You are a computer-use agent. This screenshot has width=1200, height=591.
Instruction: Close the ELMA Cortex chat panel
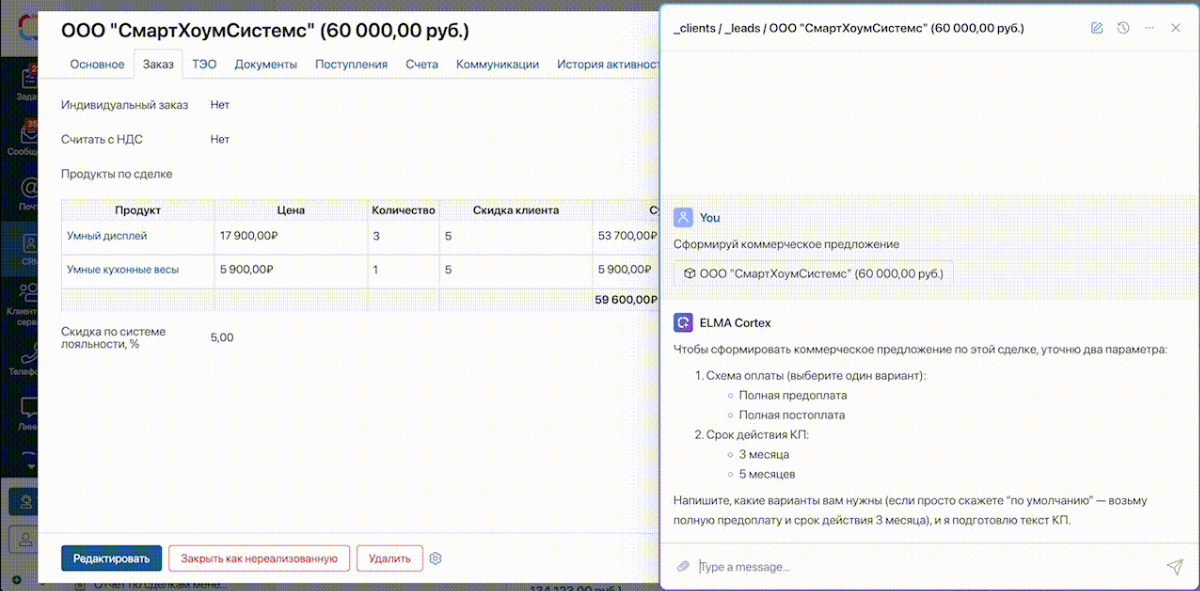[x=1176, y=28]
